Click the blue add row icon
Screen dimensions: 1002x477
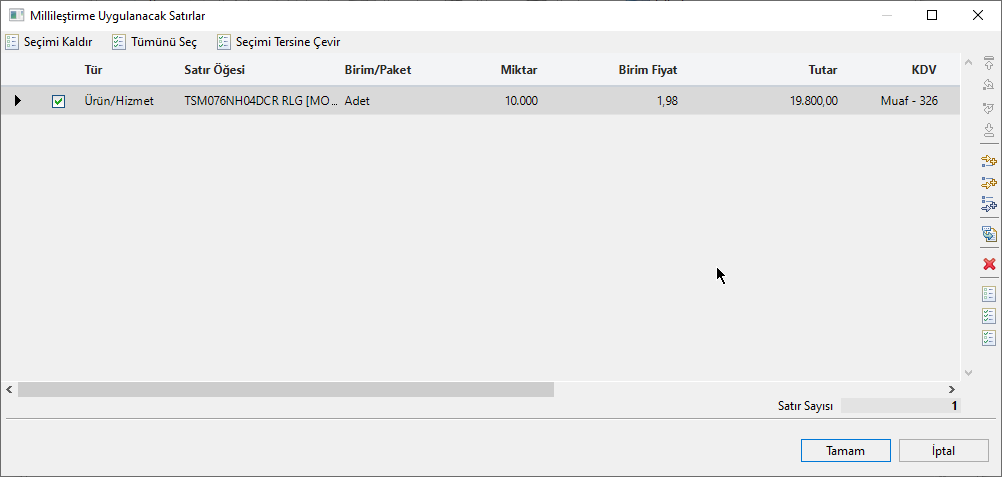989,204
